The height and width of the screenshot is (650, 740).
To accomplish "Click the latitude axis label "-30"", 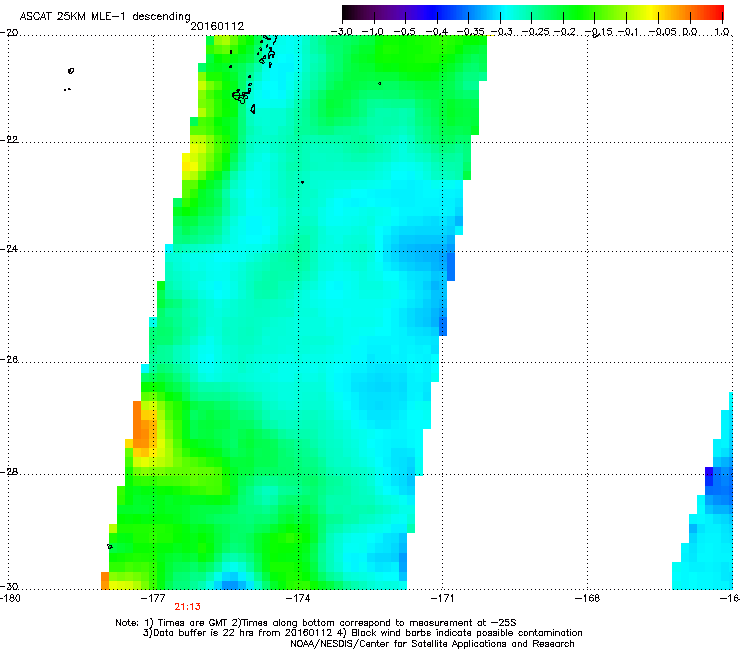I will 9,586.
